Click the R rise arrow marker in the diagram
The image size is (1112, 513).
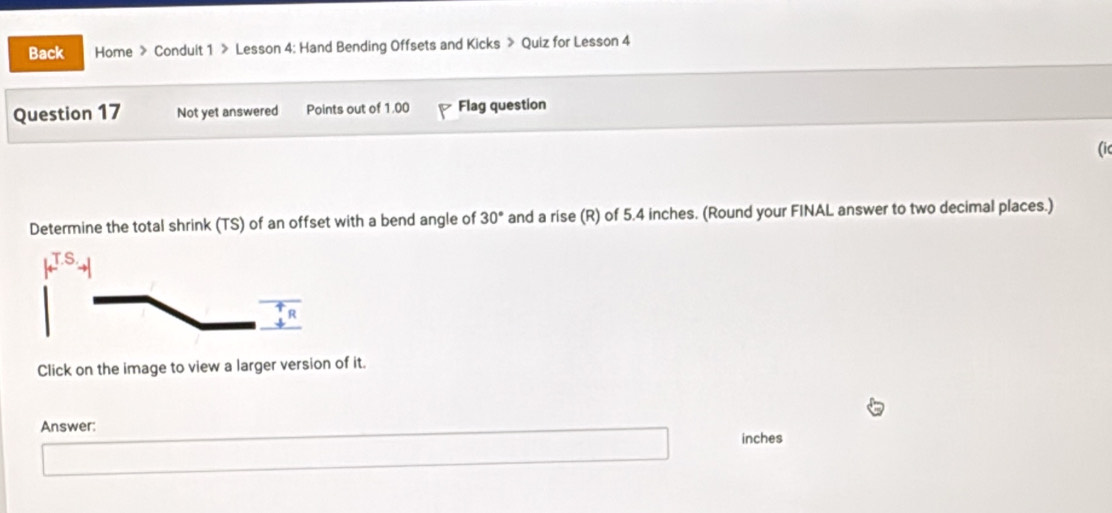click(280, 313)
